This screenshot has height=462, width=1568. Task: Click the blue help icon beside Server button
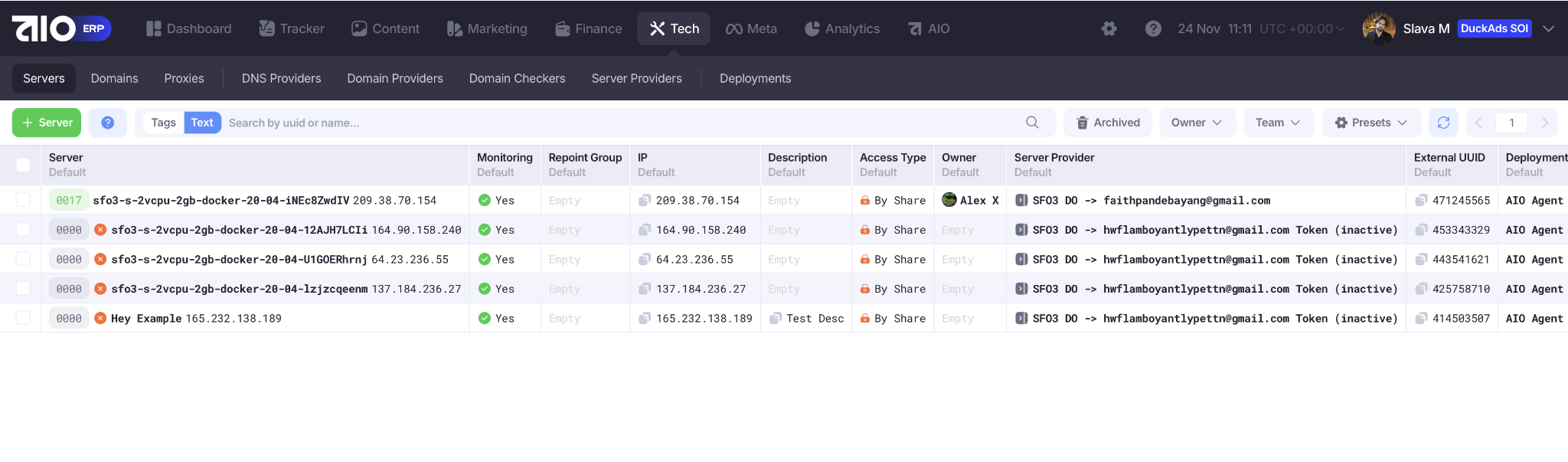point(108,123)
